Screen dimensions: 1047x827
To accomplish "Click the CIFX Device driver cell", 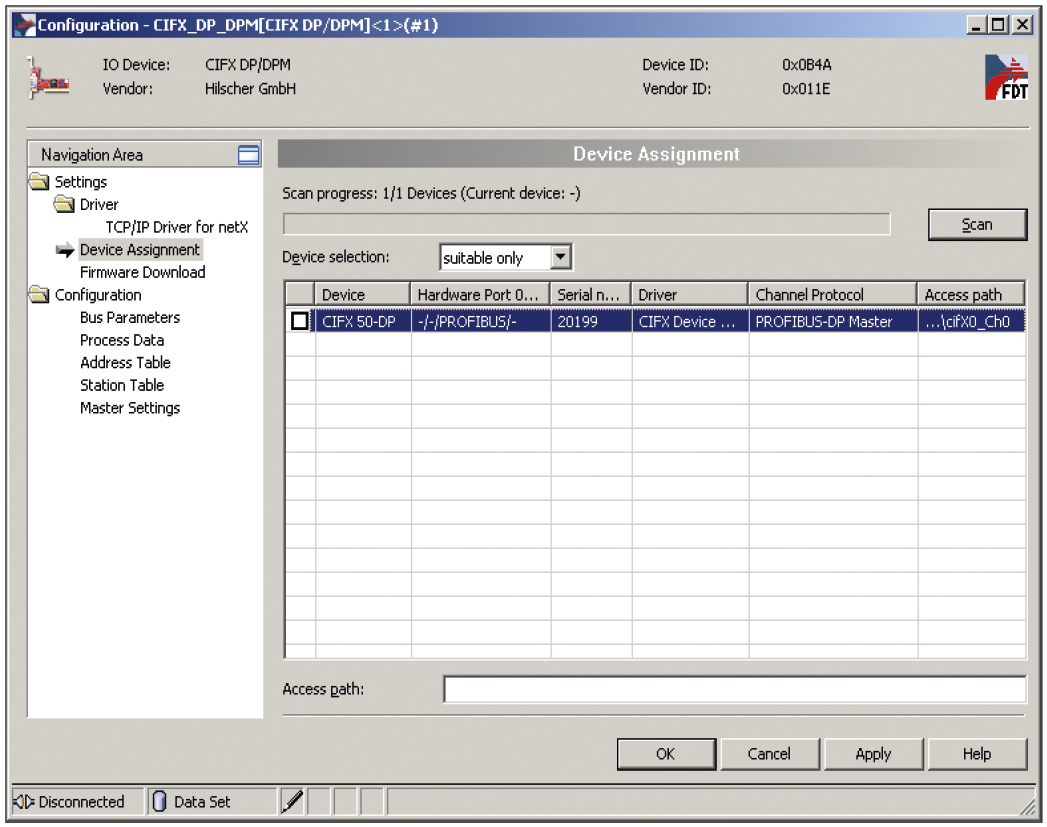I will pyautogui.click(x=690, y=322).
